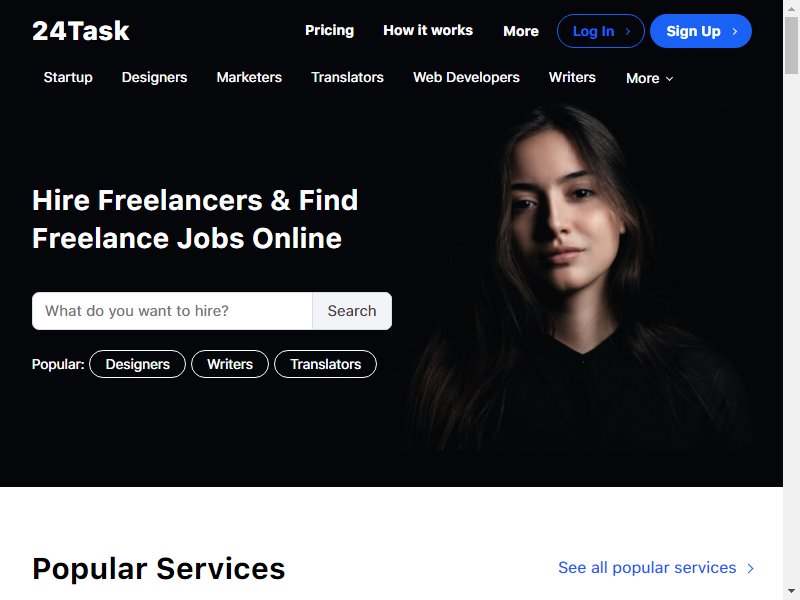Click the scrollbar down arrow
Image resolution: width=800 pixels, height=600 pixels.
pyautogui.click(x=791, y=591)
